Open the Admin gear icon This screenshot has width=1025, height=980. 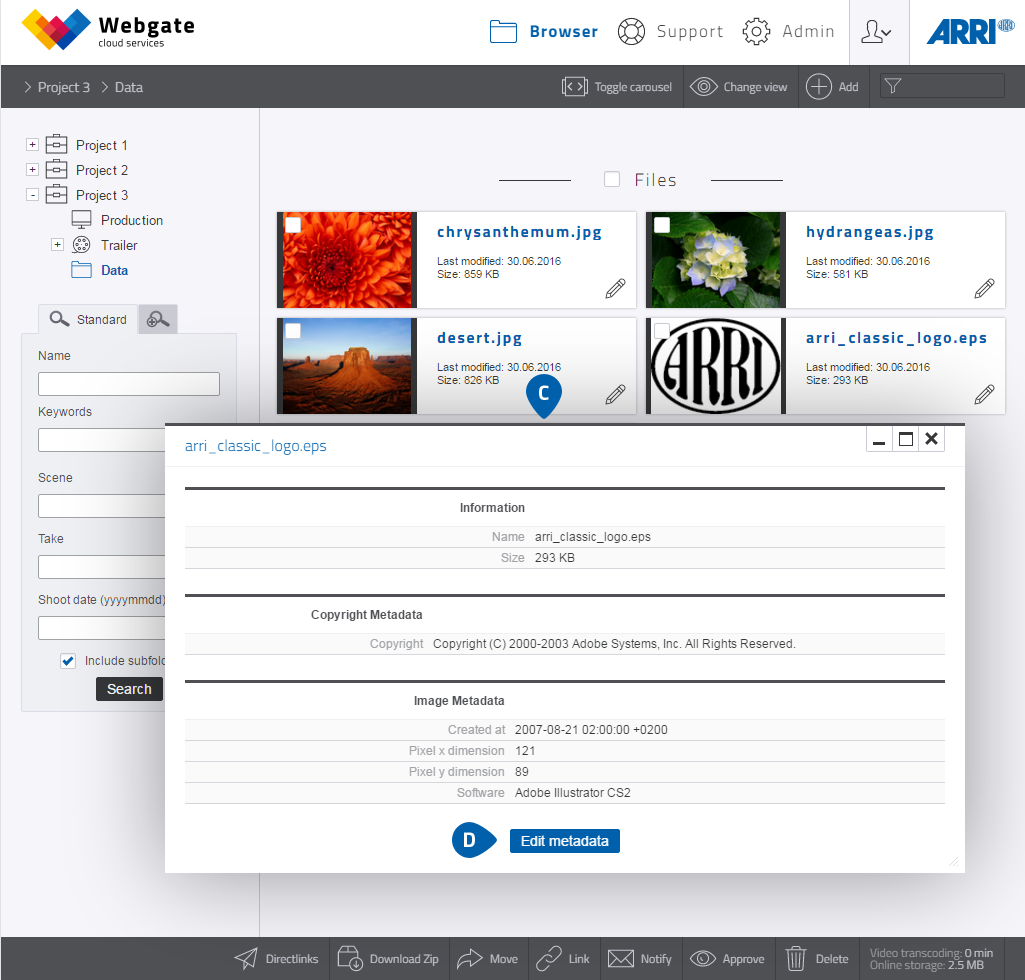pos(756,31)
